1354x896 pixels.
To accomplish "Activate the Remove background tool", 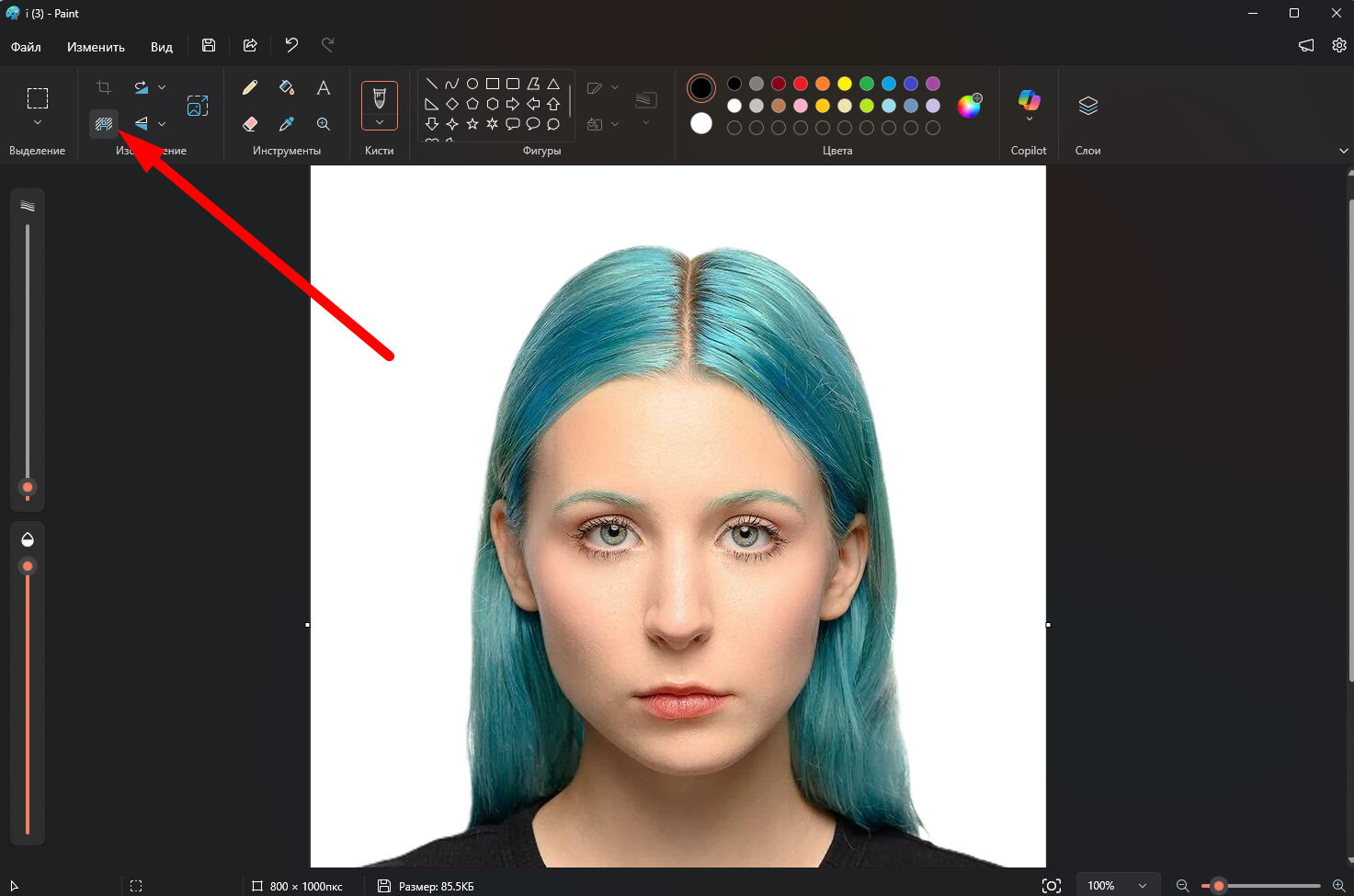I will click(104, 123).
